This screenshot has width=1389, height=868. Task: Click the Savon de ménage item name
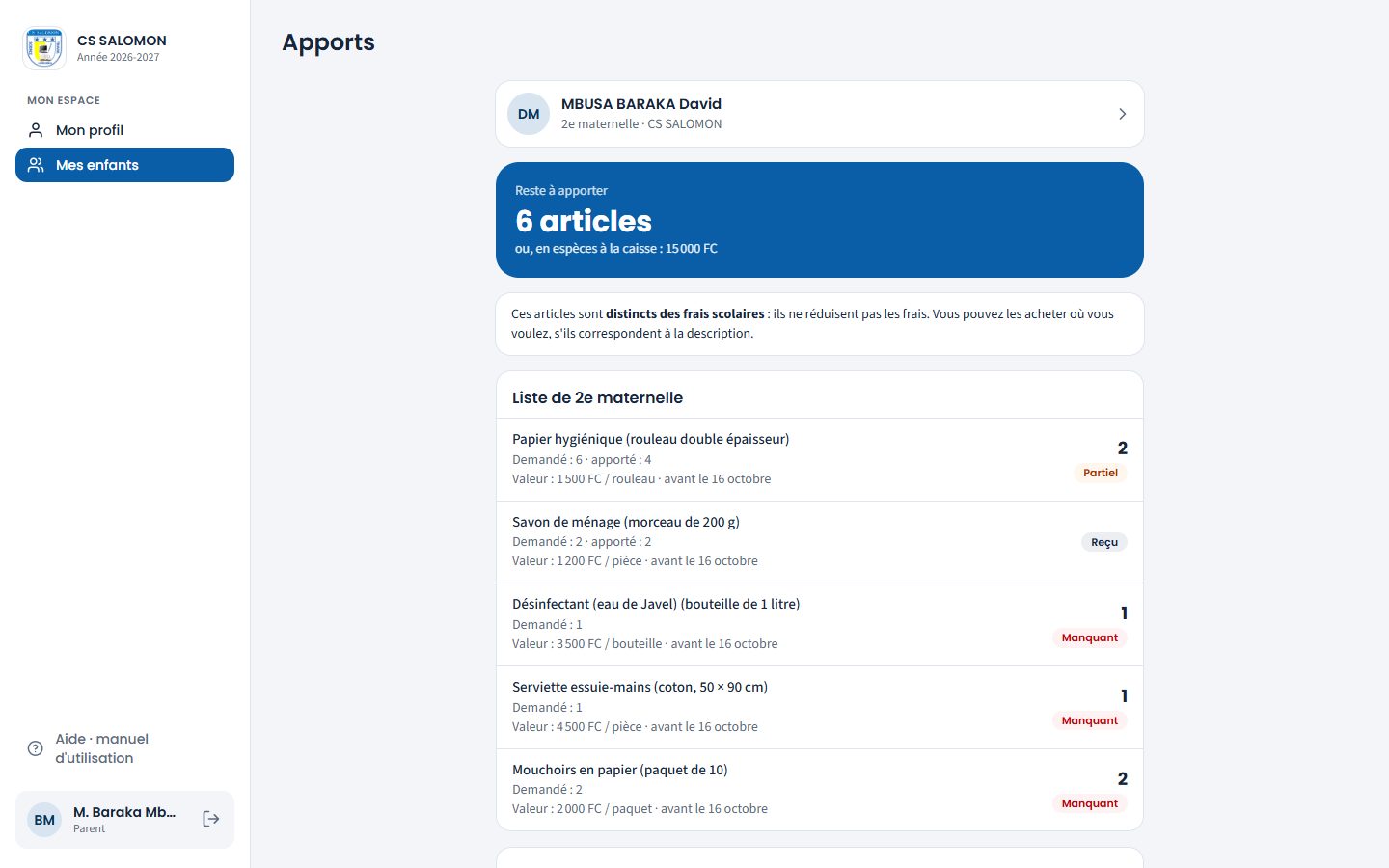point(626,522)
